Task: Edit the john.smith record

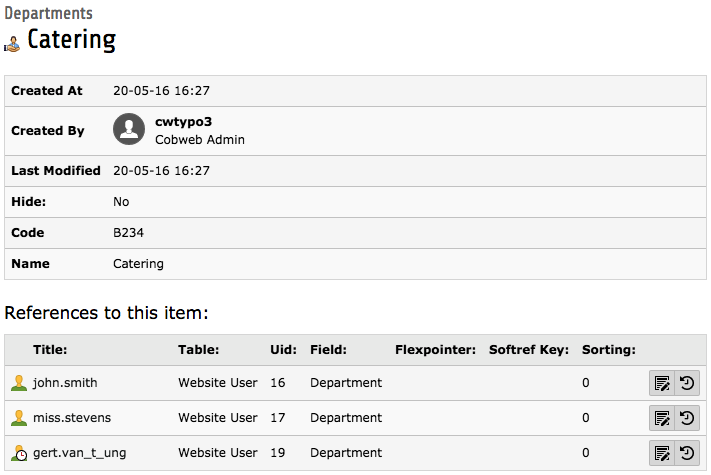Action: (x=662, y=383)
